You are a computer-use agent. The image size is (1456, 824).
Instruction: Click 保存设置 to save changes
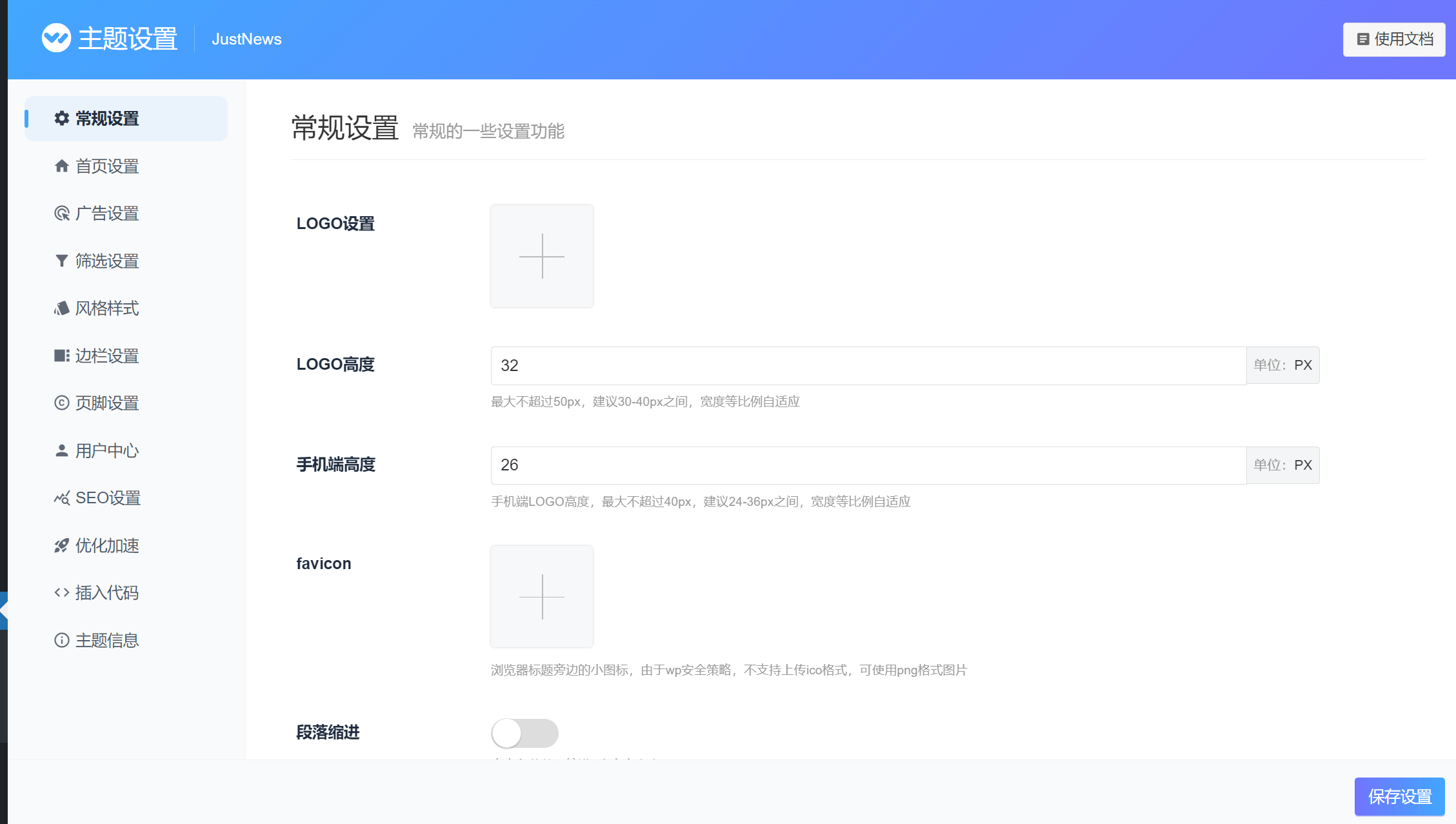1399,796
